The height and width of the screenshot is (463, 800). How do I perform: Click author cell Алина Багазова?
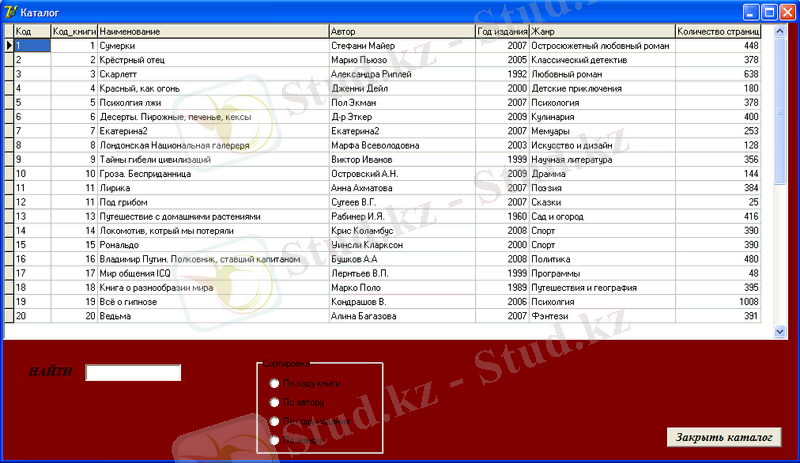(403, 316)
